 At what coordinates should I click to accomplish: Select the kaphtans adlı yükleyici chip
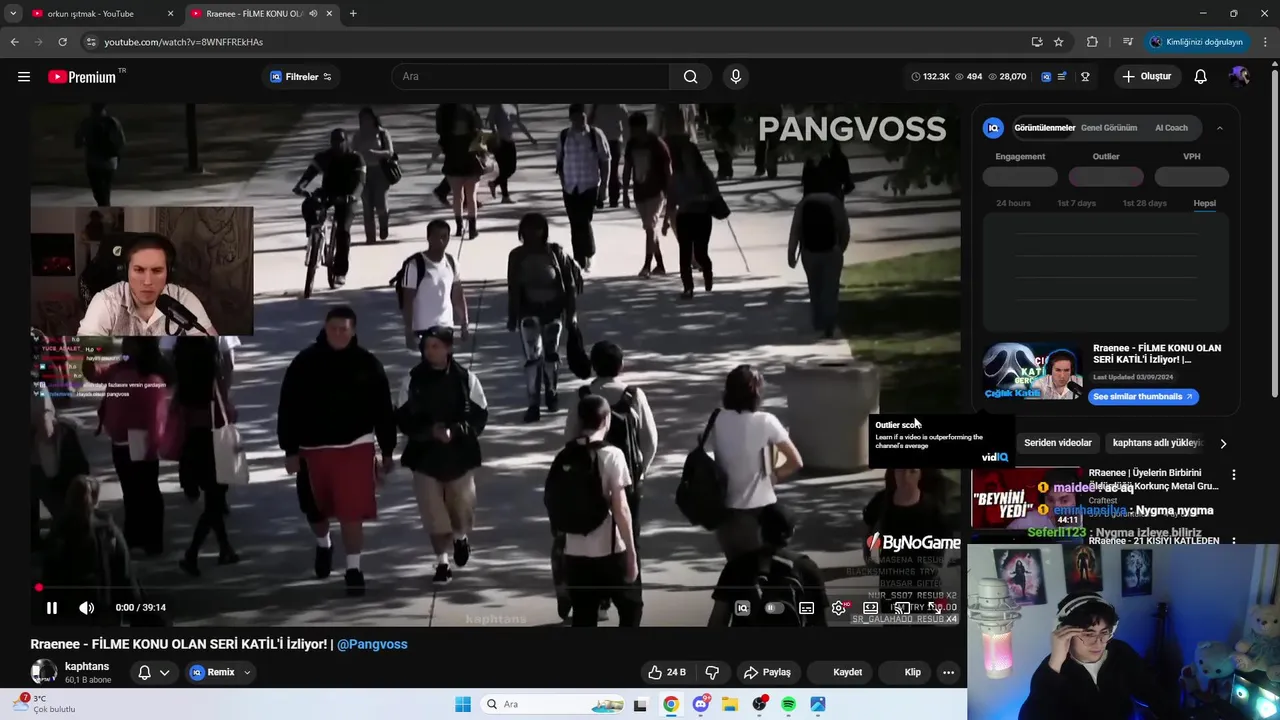coord(1157,443)
